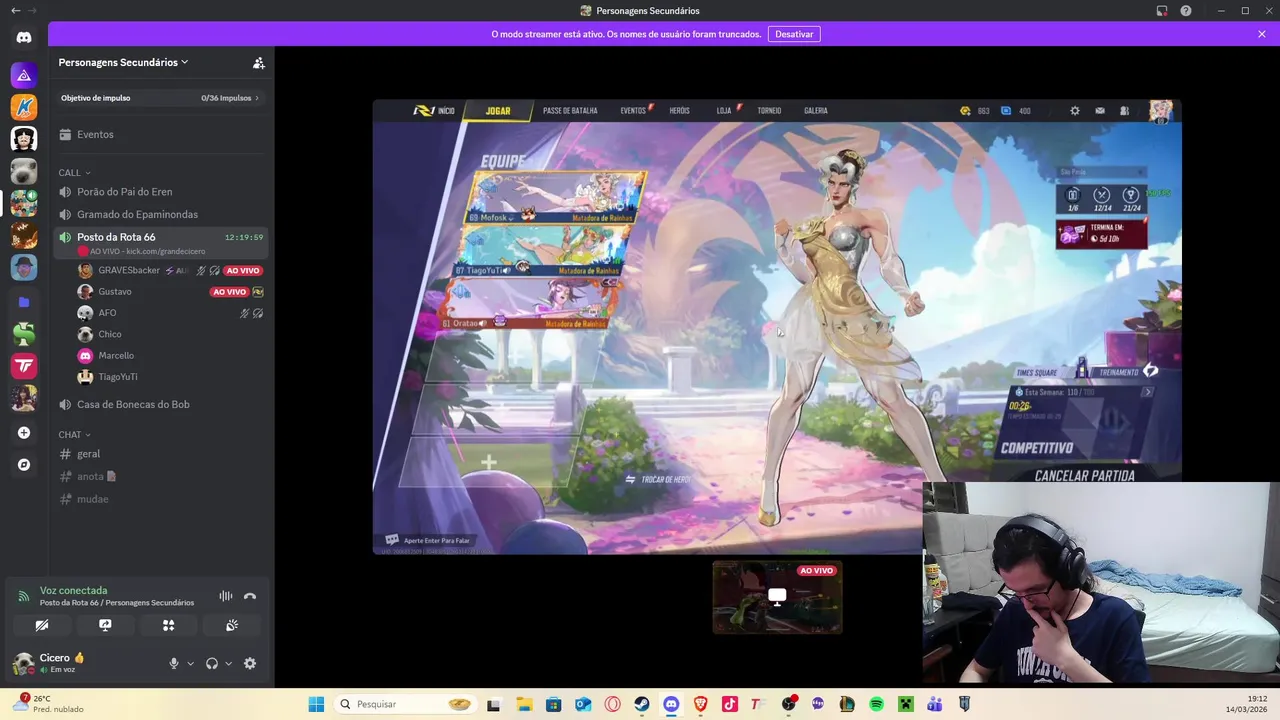The height and width of the screenshot is (720, 1280).
Task: Open the geral text channel
Action: click(161, 454)
